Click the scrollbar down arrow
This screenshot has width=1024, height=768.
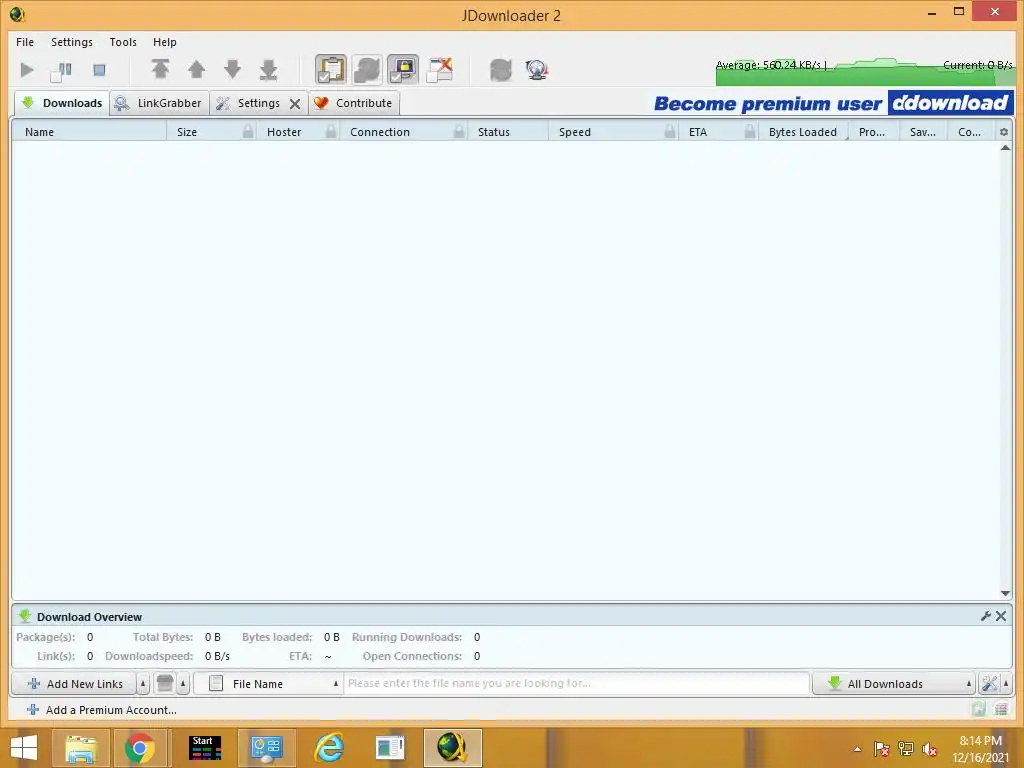[1006, 593]
